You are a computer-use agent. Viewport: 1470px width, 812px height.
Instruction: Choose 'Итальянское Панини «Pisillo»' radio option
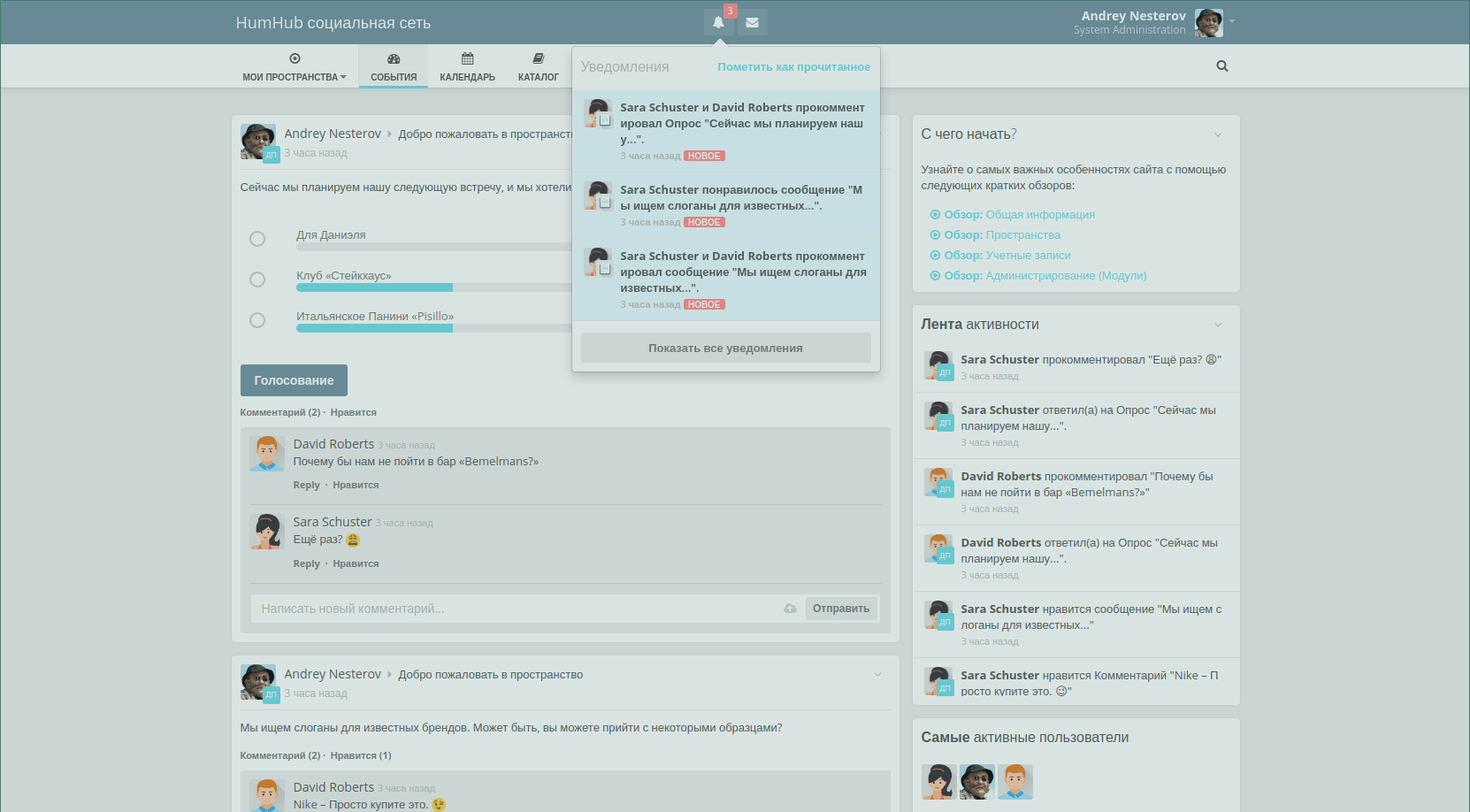click(257, 320)
